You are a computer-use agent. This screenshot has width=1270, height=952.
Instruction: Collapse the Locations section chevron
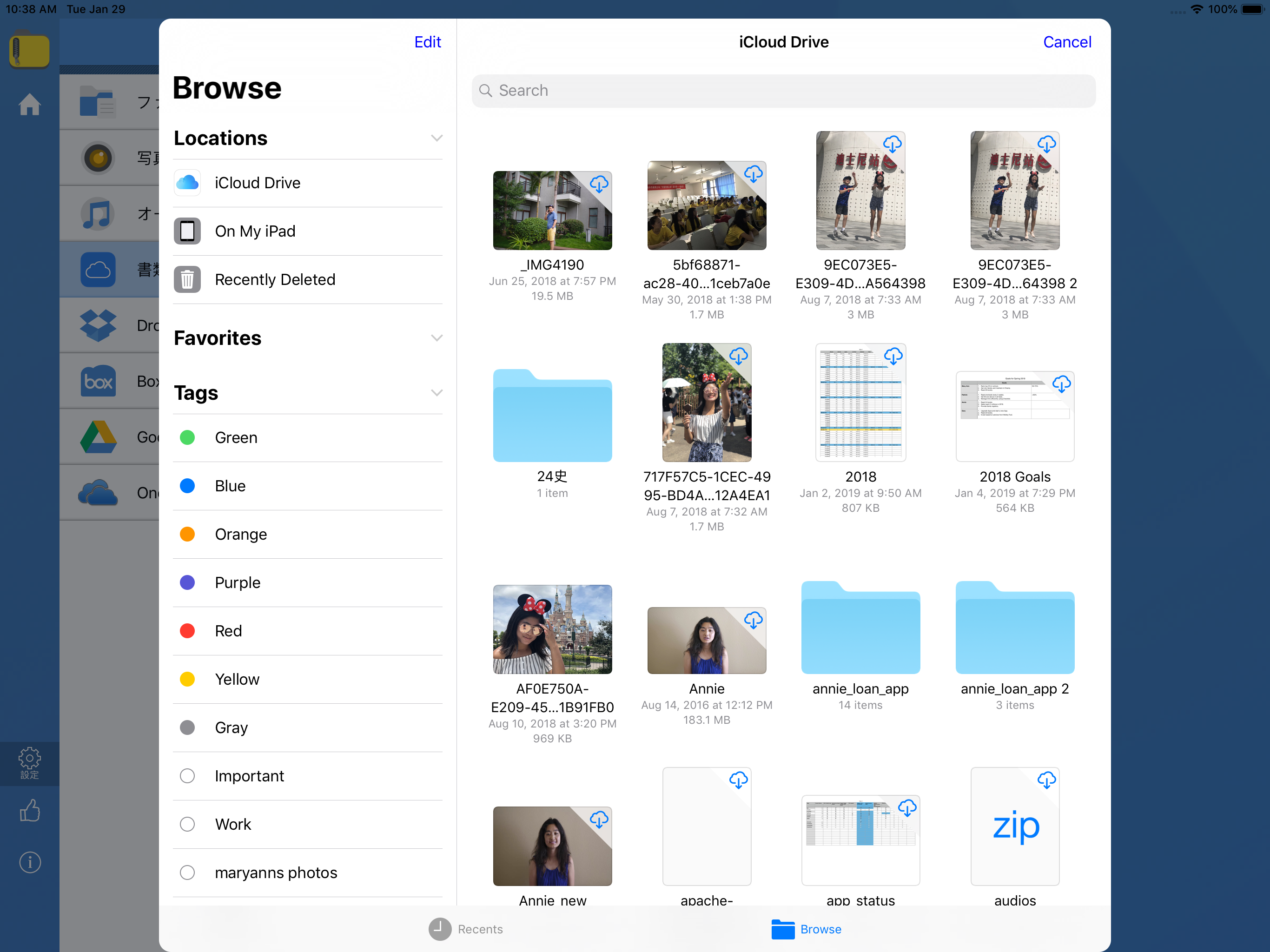point(437,139)
